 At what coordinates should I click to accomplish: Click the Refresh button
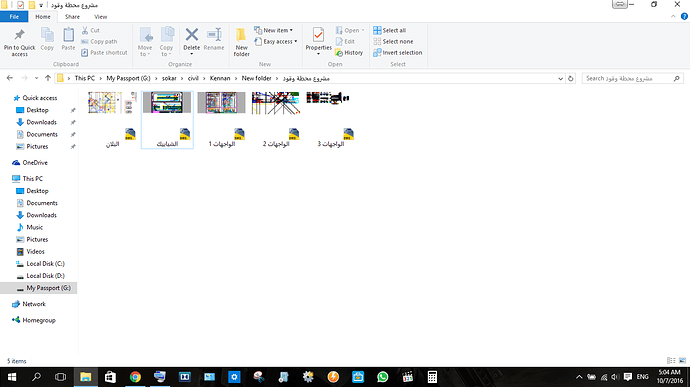click(570, 78)
